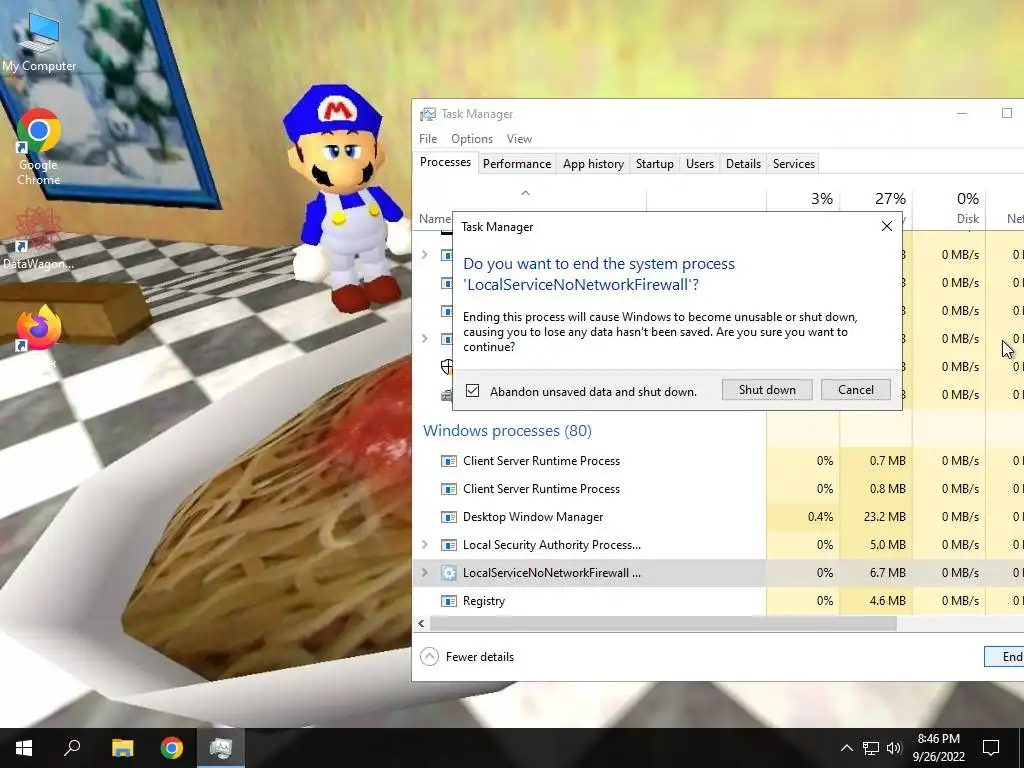Viewport: 1024px width, 768px height.
Task: Switch to the Startup tab
Action: click(x=654, y=163)
